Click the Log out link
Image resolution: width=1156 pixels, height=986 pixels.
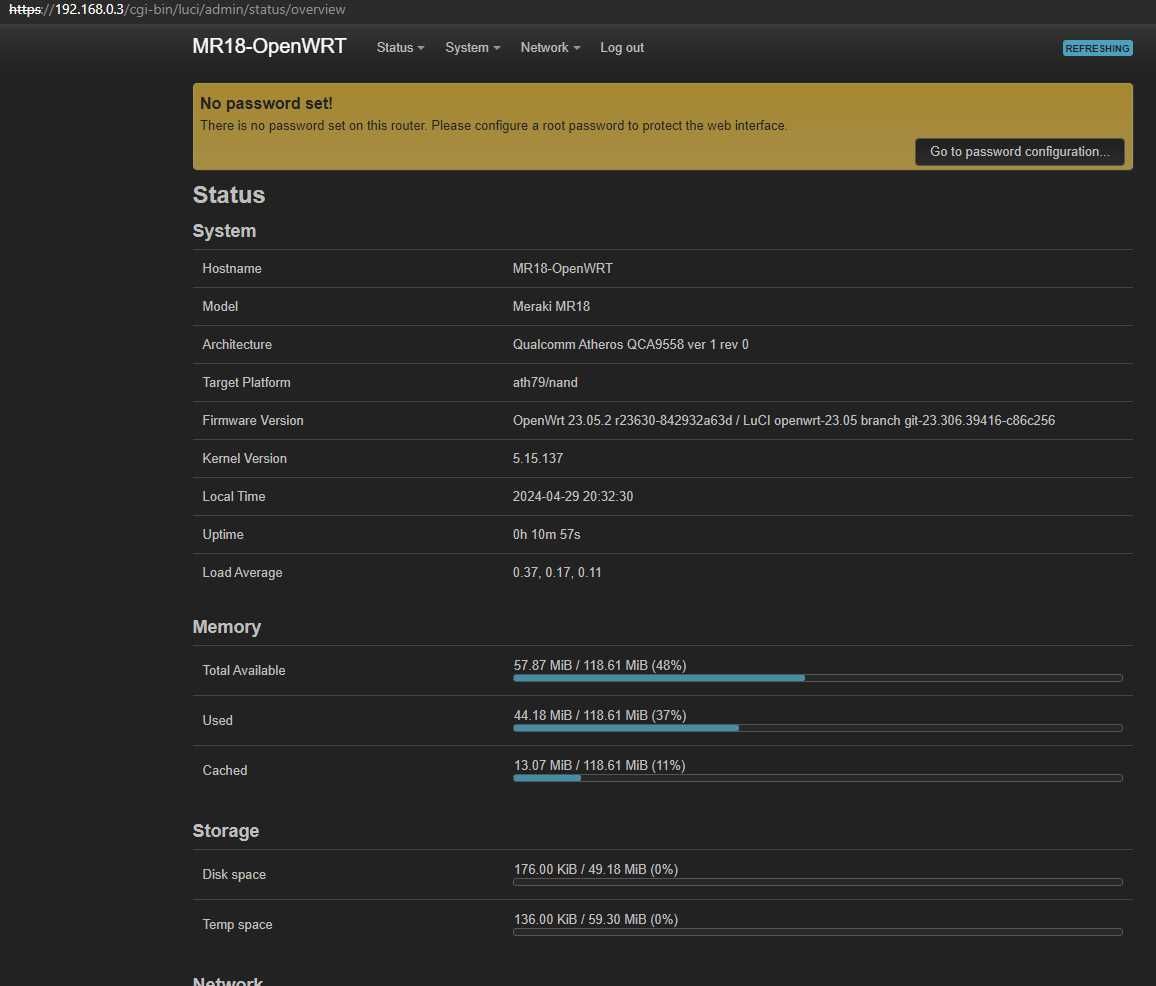[621, 47]
